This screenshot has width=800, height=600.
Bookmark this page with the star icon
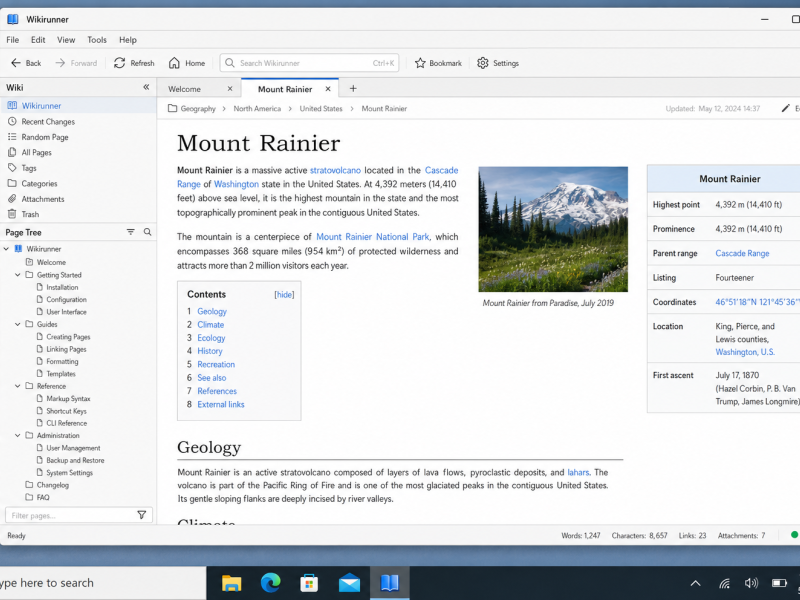point(438,63)
